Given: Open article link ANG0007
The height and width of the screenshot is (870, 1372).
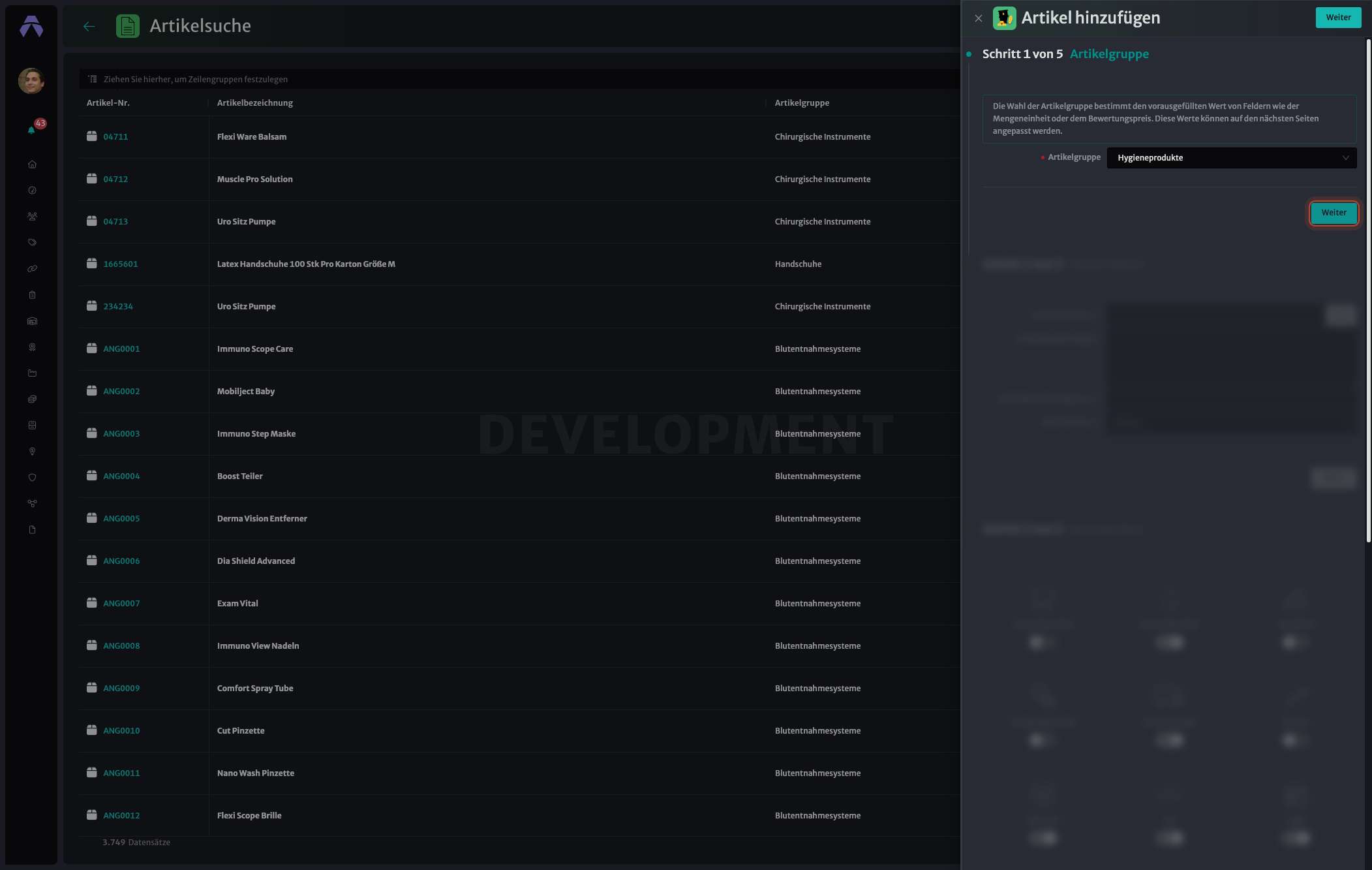Looking at the screenshot, I should (x=121, y=603).
